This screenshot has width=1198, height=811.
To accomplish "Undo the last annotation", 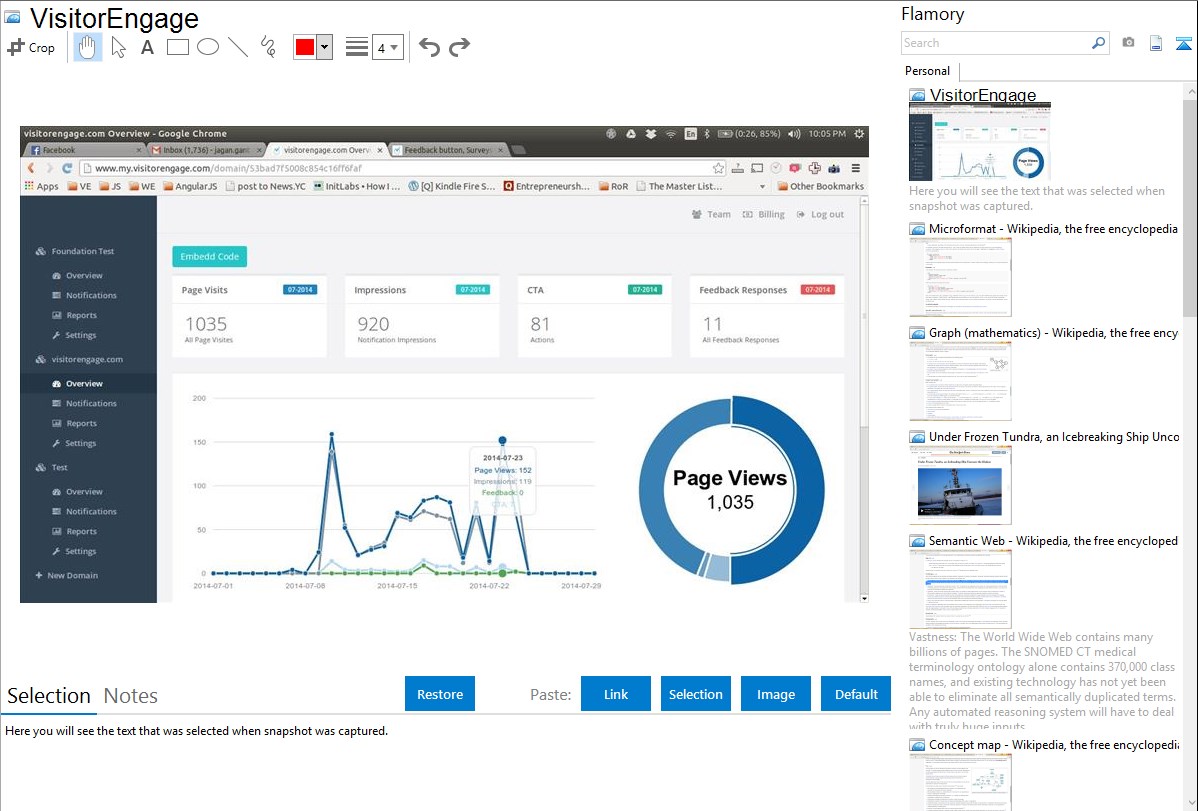I will point(429,47).
